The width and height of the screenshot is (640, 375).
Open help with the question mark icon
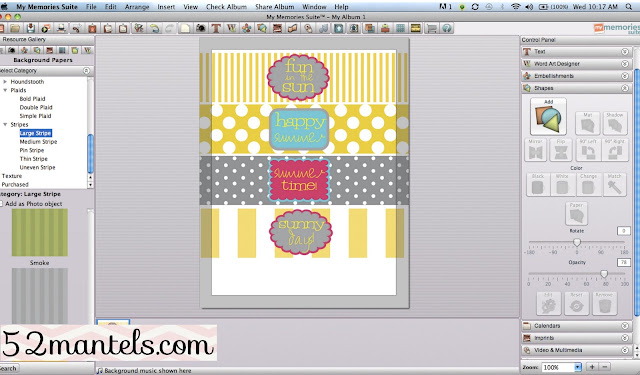pos(447,28)
